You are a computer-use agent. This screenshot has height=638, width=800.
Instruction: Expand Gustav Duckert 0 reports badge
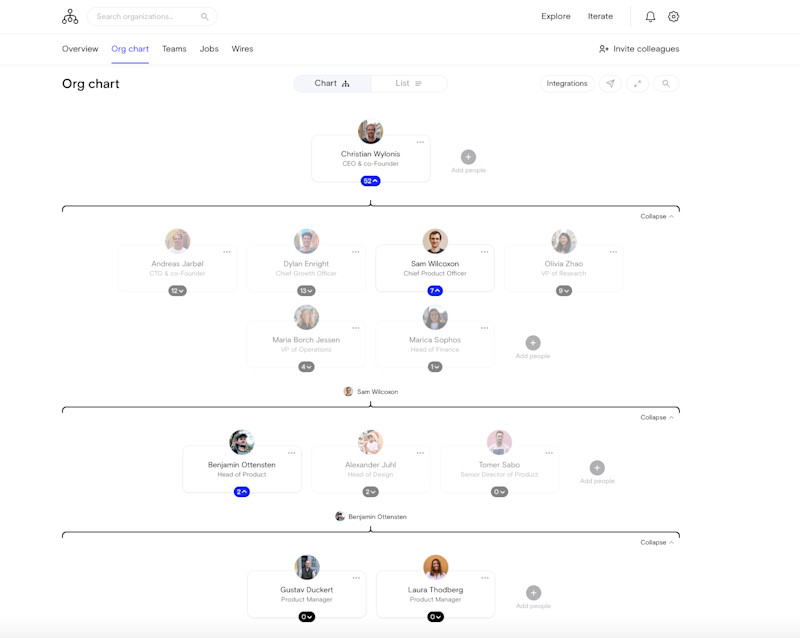tap(307, 617)
